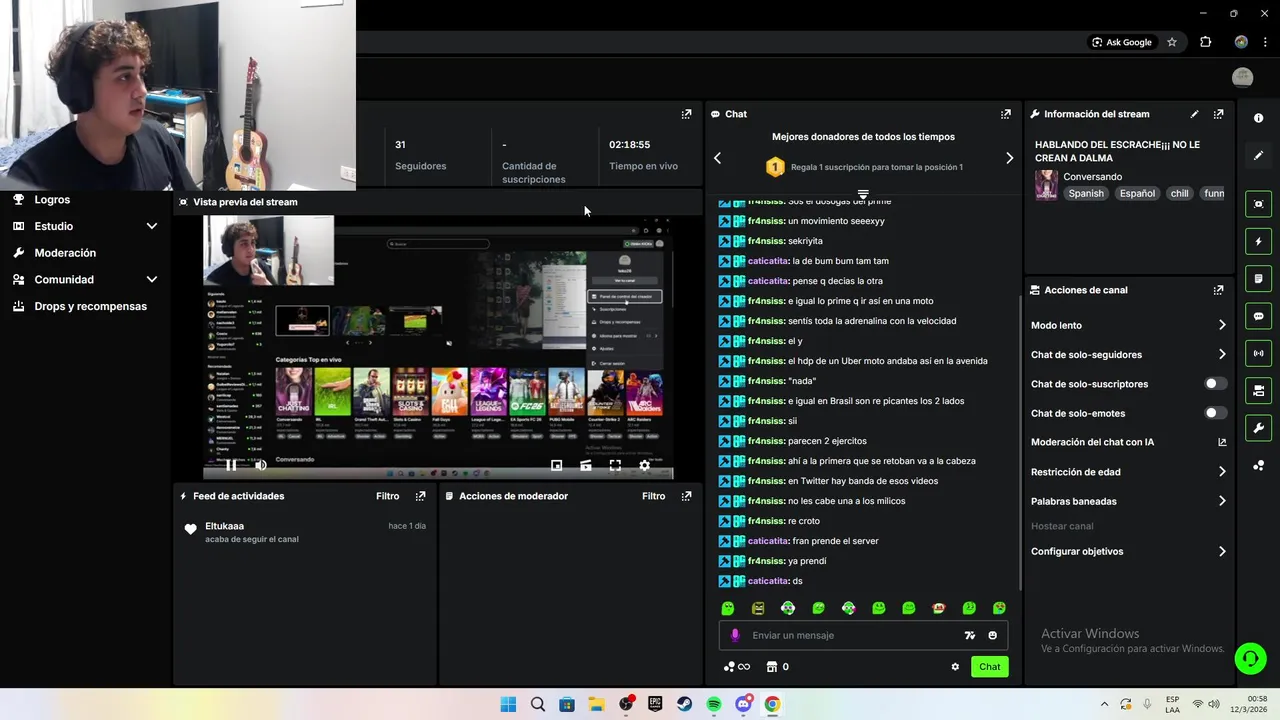Pop out the Feed de actividades panel
The image size is (1280, 720).
(x=420, y=496)
